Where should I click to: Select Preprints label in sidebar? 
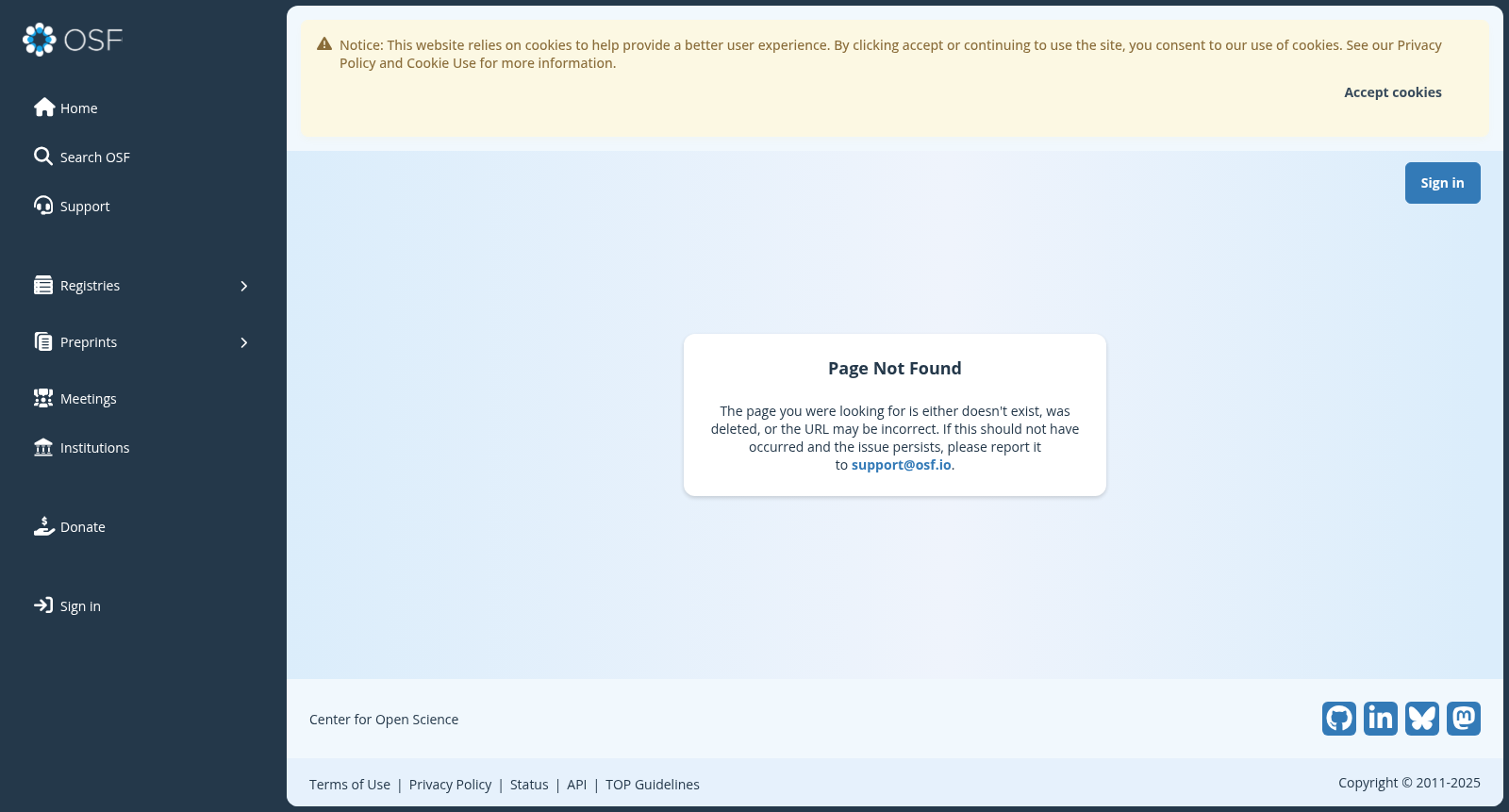[x=89, y=342]
